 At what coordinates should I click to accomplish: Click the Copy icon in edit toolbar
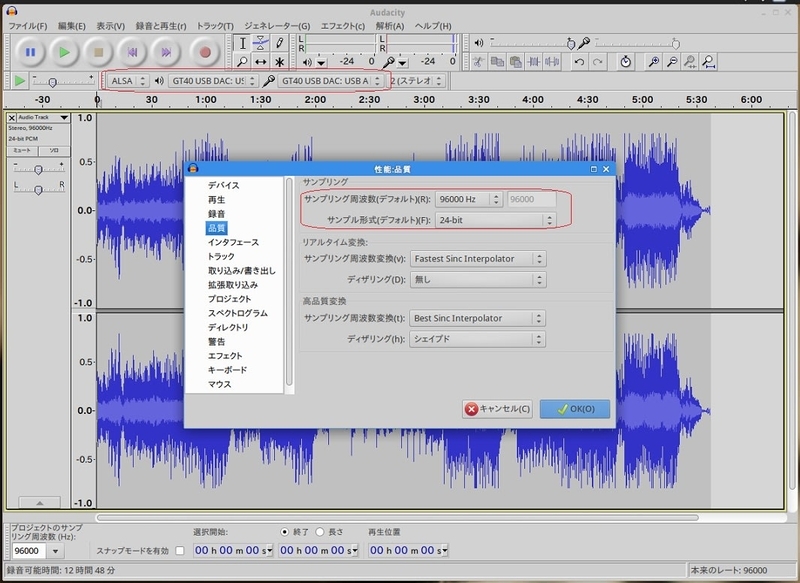tap(497, 62)
